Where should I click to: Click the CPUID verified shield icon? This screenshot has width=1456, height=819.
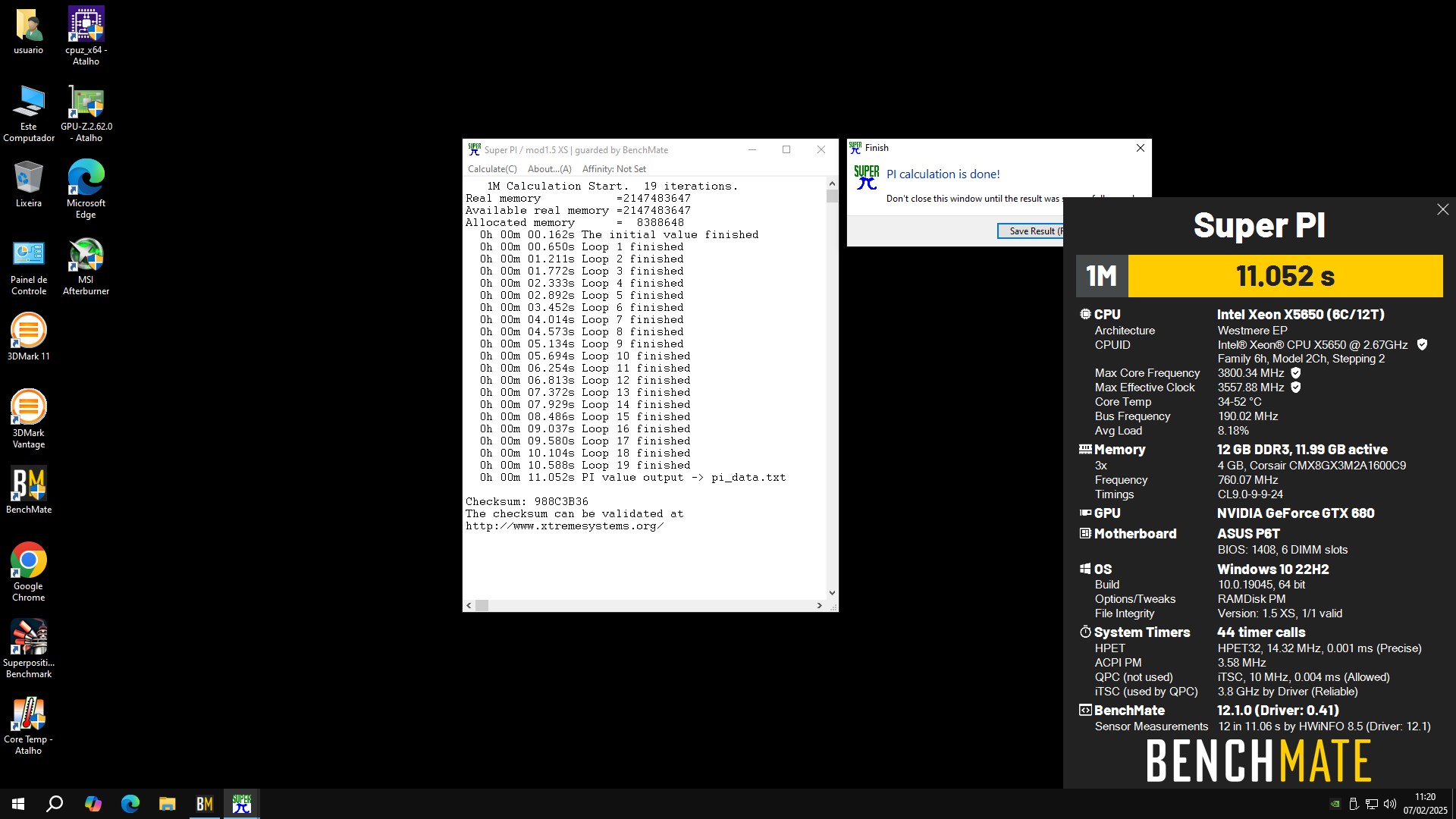[1422, 344]
